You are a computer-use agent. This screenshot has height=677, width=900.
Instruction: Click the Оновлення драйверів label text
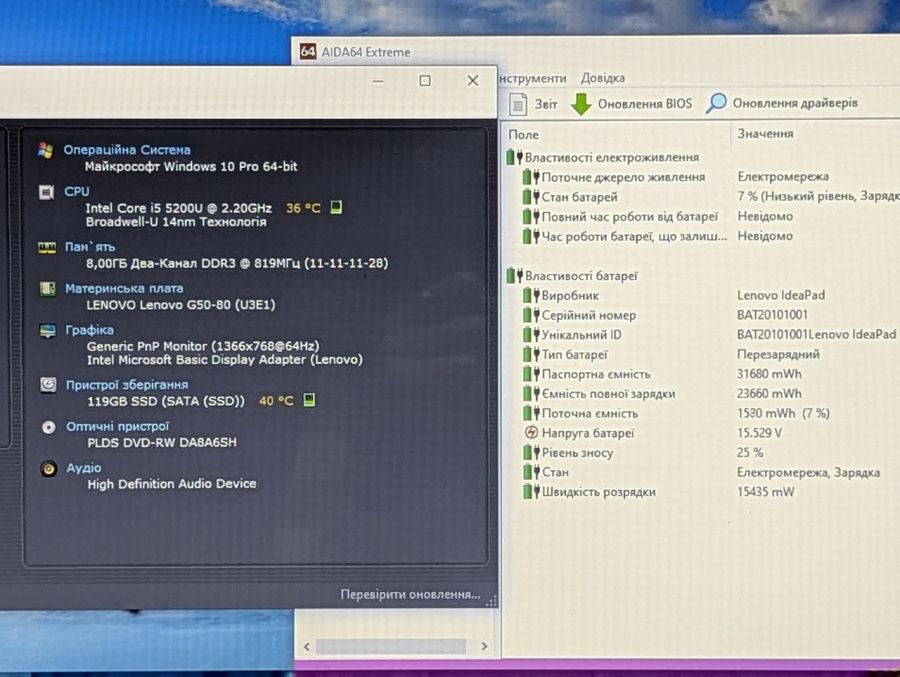coord(795,103)
